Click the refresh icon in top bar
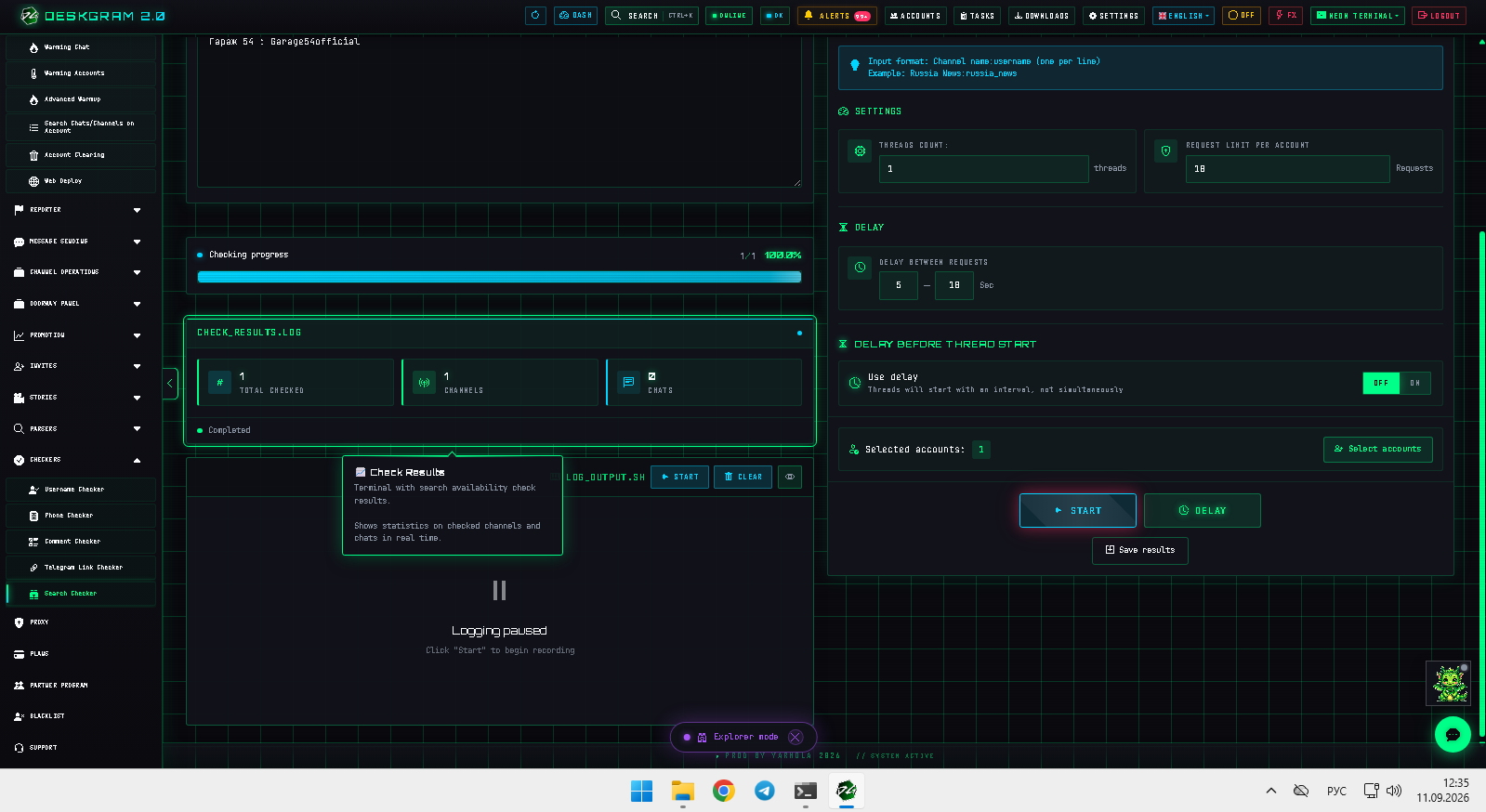 pos(535,16)
